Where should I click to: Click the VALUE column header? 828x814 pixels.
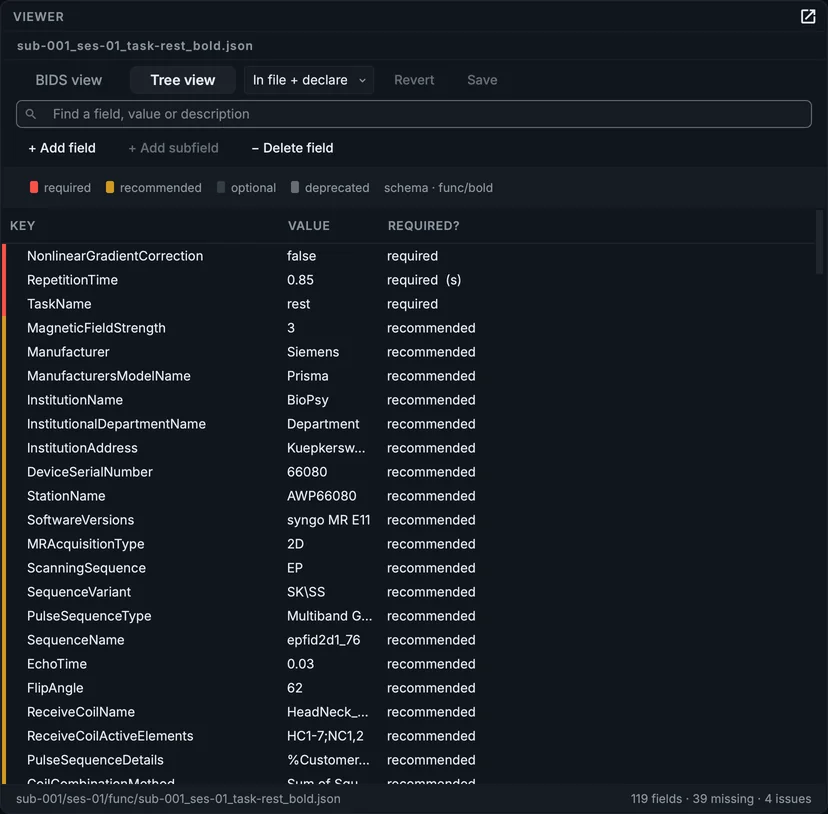pos(308,226)
